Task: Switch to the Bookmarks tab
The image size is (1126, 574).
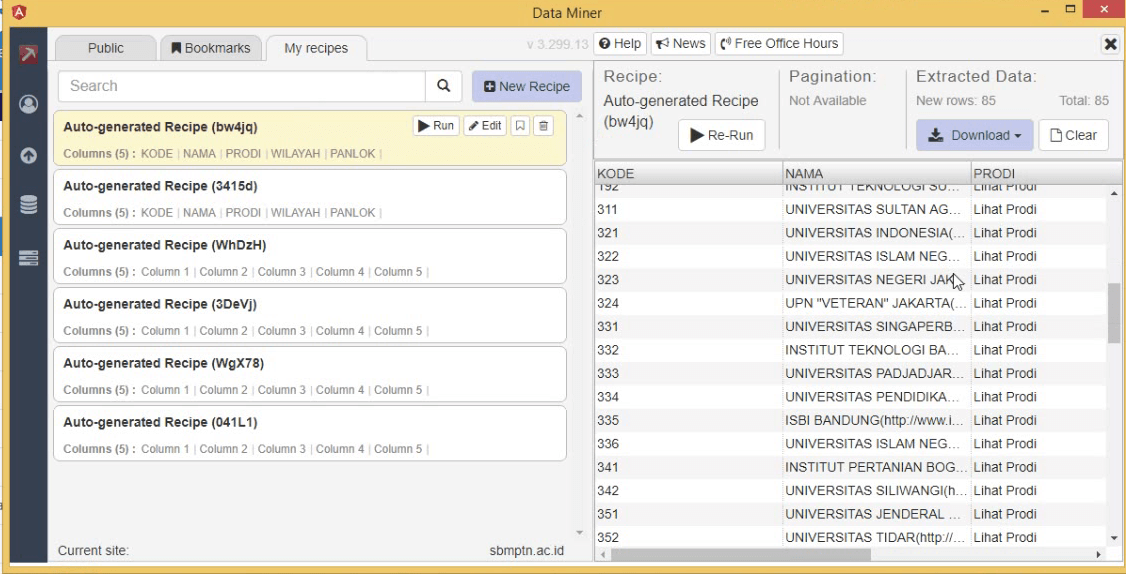Action: [212, 48]
